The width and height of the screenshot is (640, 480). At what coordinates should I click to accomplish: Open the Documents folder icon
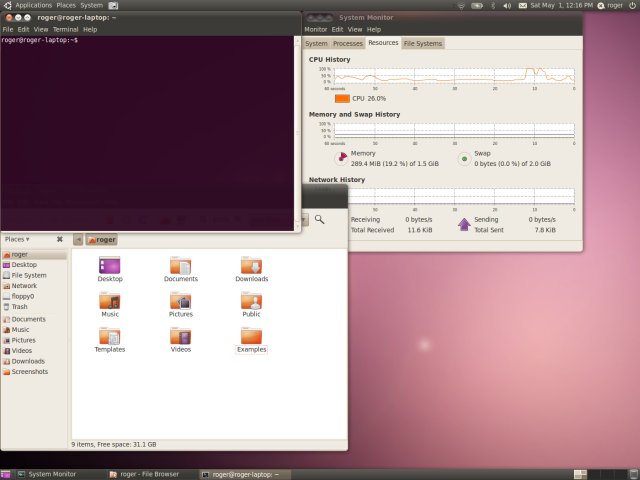[x=181, y=266]
